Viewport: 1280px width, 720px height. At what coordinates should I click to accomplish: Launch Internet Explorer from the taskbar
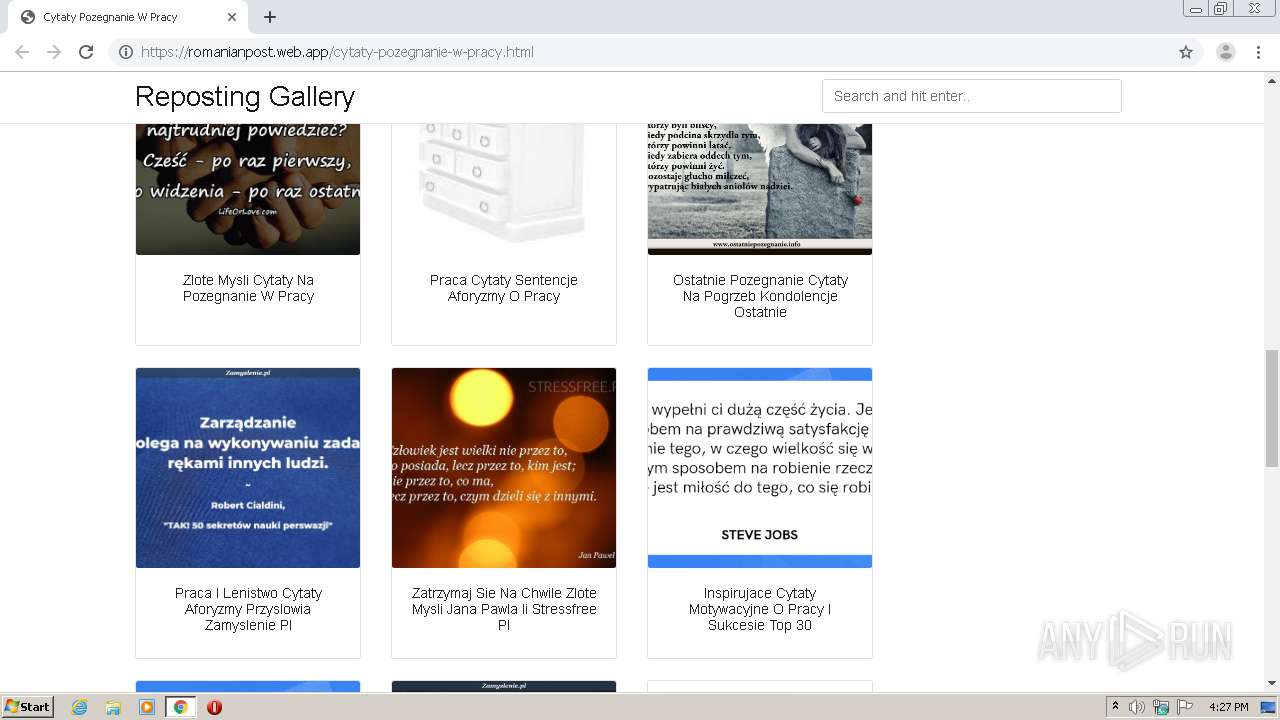[80, 707]
